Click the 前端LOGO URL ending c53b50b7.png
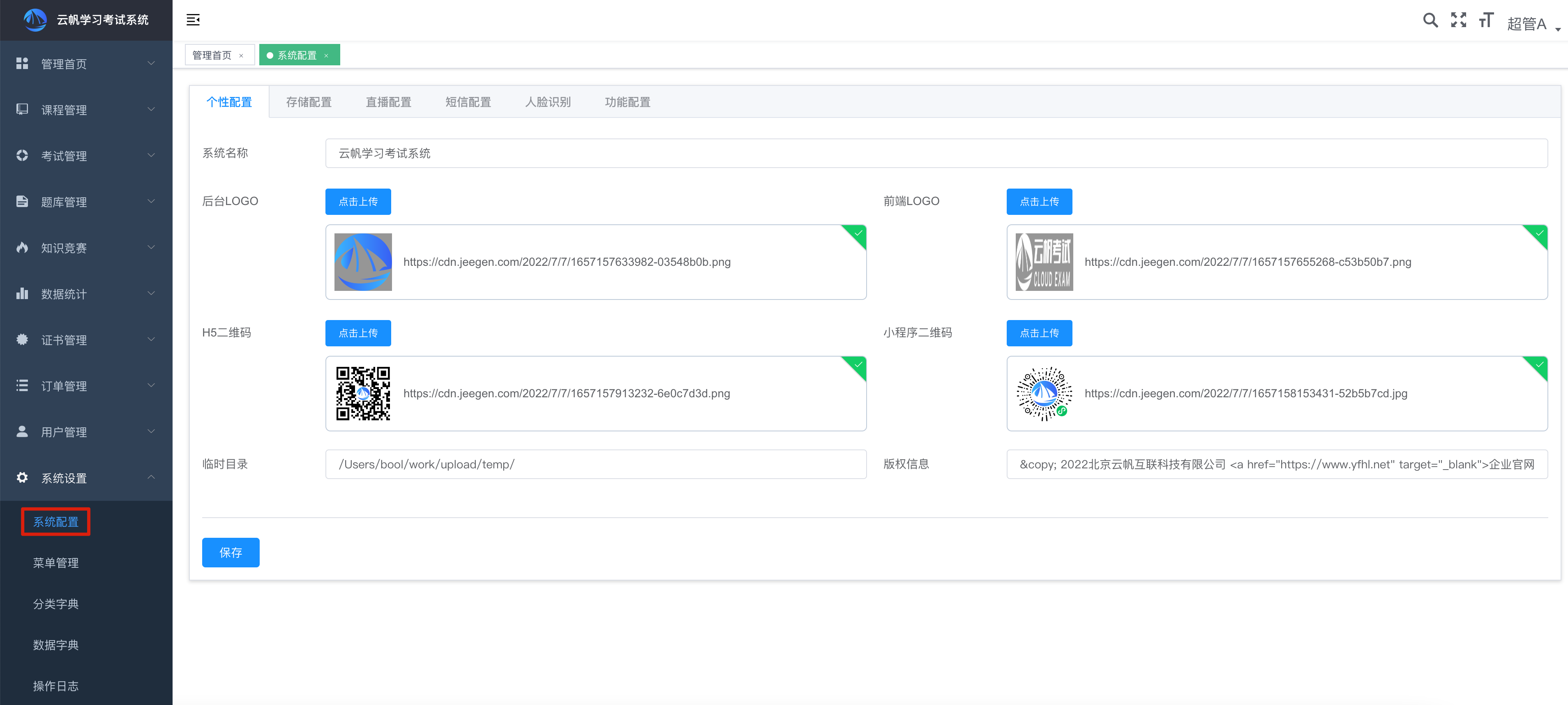Screen dimensions: 1568x705 click(x=1248, y=262)
